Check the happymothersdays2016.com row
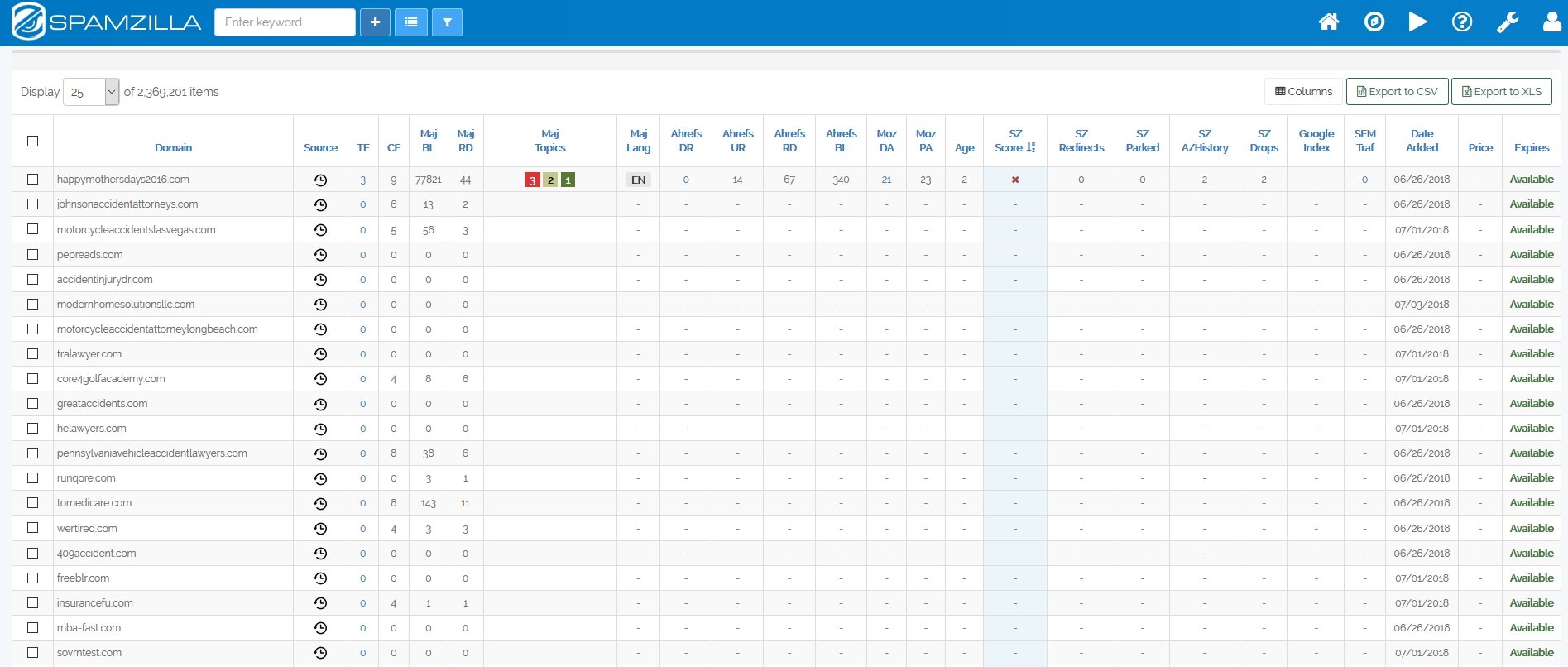 pos(33,179)
